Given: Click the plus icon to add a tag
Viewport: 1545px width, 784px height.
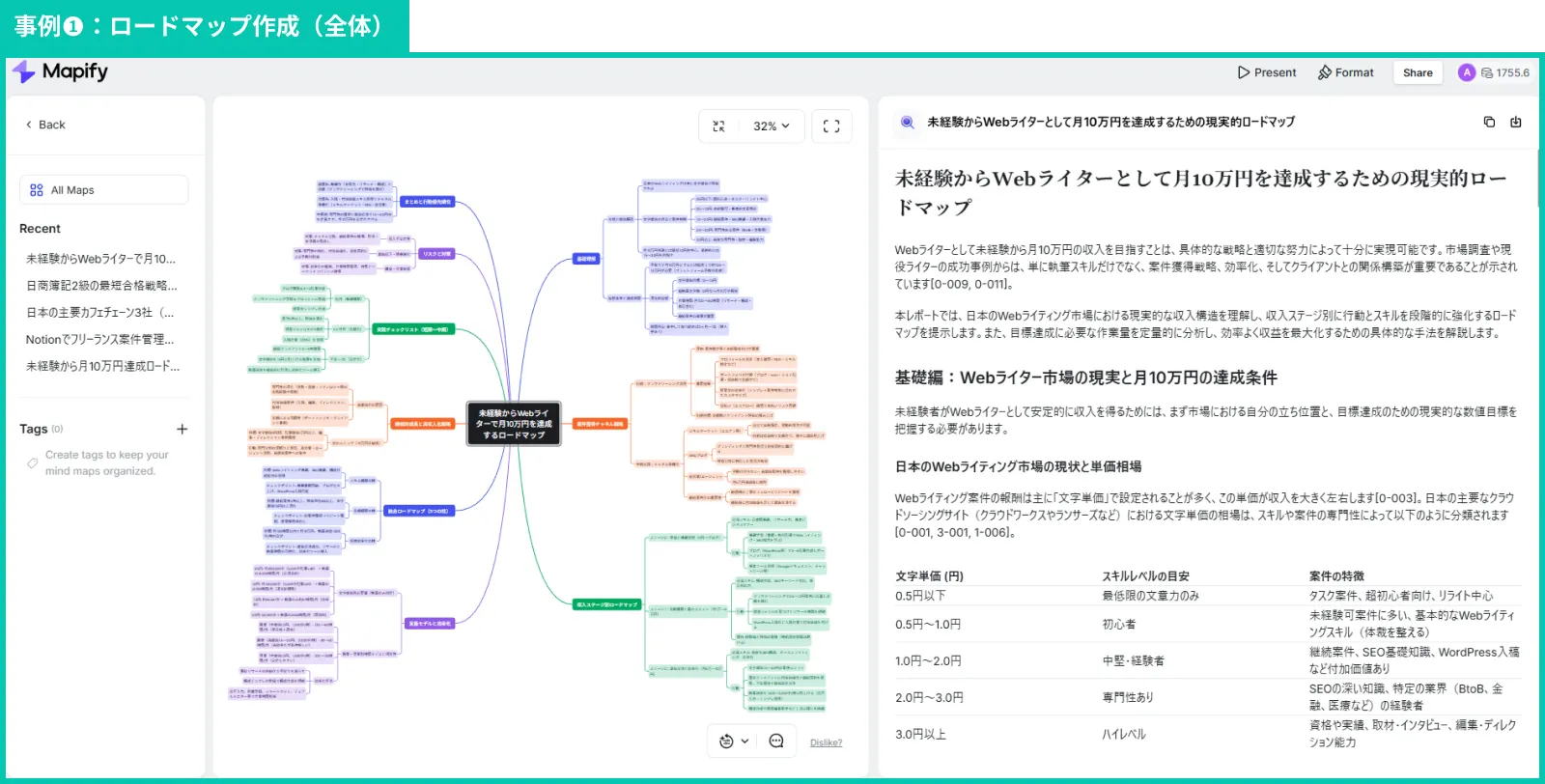Looking at the screenshot, I should coord(183,429).
